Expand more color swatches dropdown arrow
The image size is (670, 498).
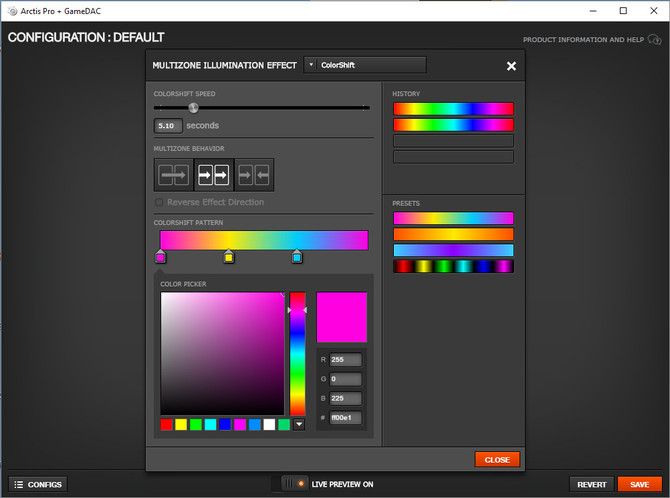click(x=299, y=424)
